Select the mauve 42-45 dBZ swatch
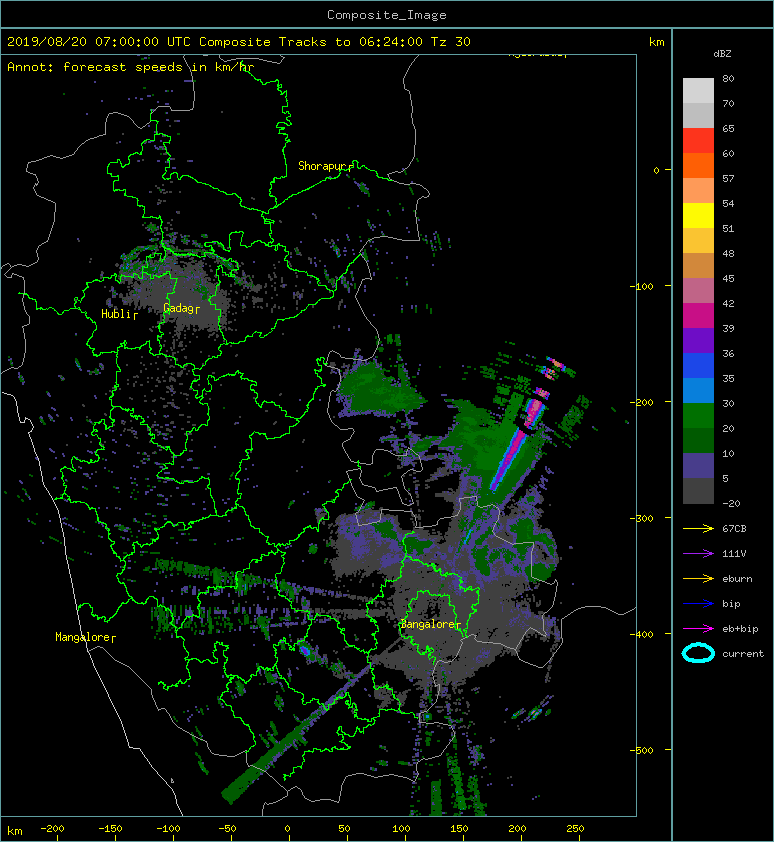This screenshot has height=842, width=774. (698, 291)
